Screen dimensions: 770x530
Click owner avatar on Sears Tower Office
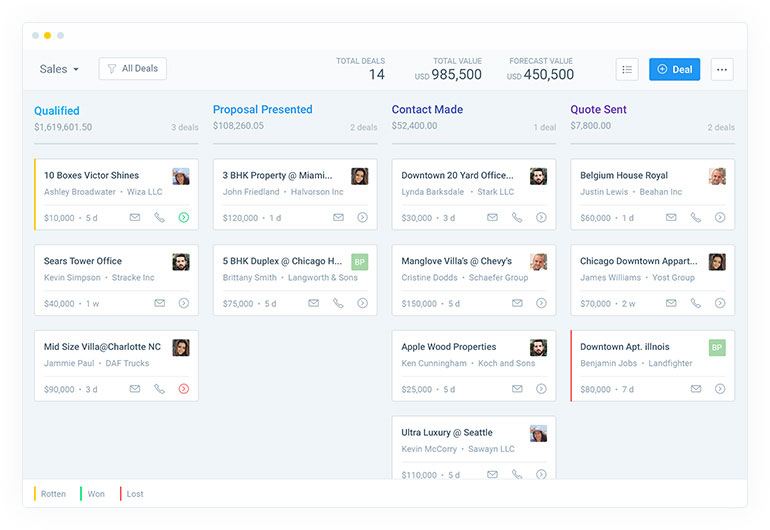click(x=181, y=262)
